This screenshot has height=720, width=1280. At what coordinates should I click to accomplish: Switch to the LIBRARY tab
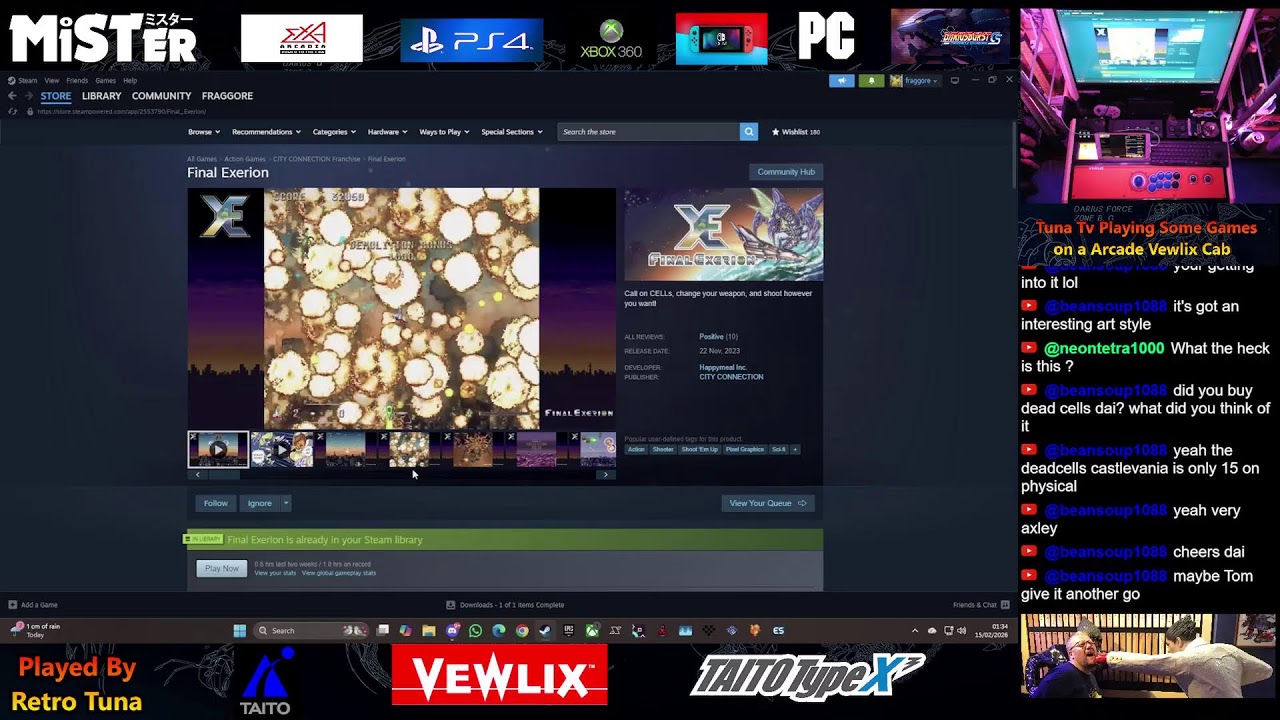[x=101, y=96]
